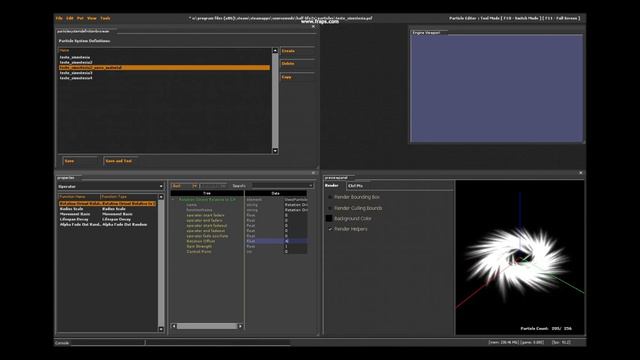Select operator end fadein tree row
This screenshot has height=360, width=640.
click(204, 220)
